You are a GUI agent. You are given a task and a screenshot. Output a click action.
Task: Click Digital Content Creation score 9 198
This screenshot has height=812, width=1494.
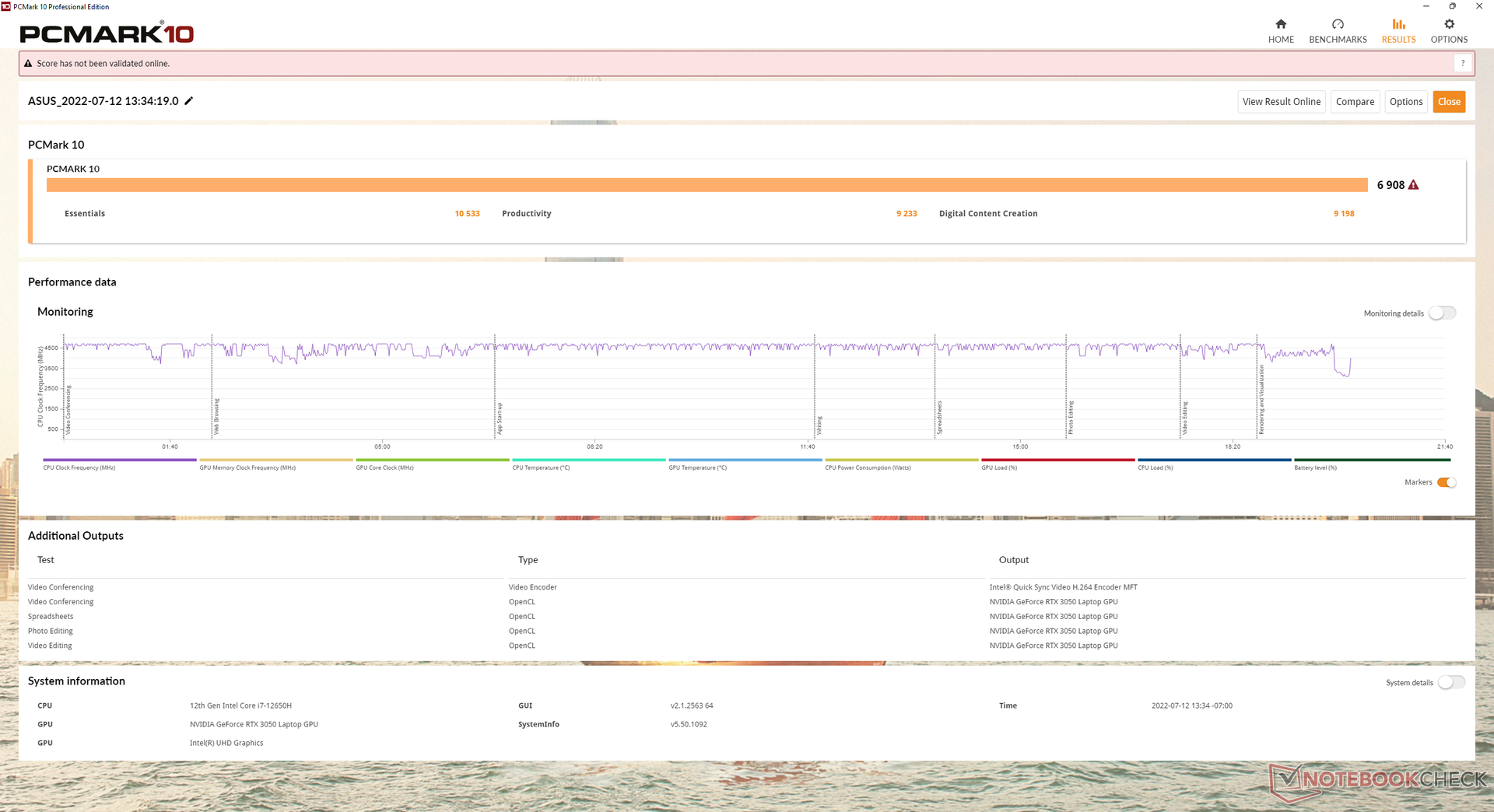pyautogui.click(x=1344, y=214)
